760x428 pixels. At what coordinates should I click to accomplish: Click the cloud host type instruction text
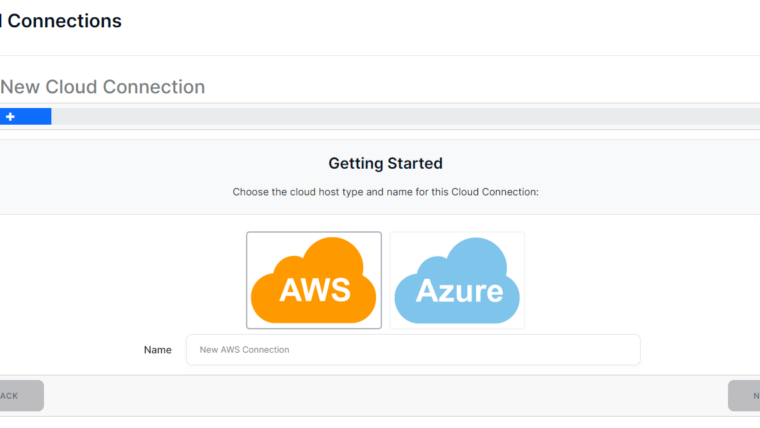(x=385, y=191)
